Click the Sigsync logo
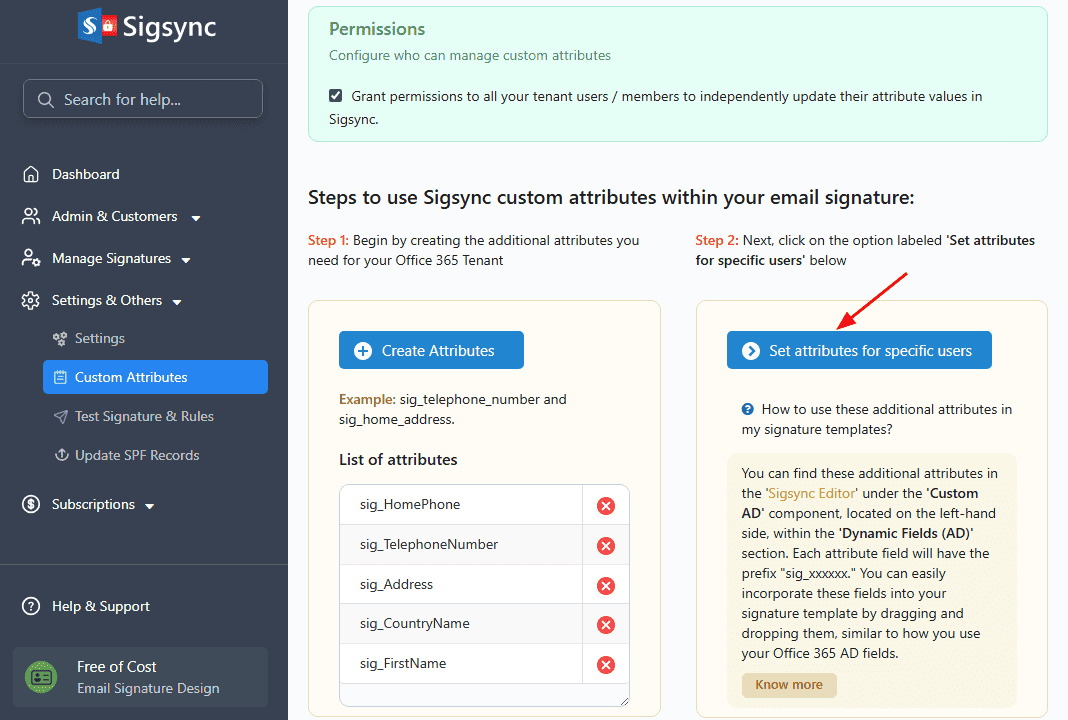The width and height of the screenshot is (1068, 720). pos(146,27)
